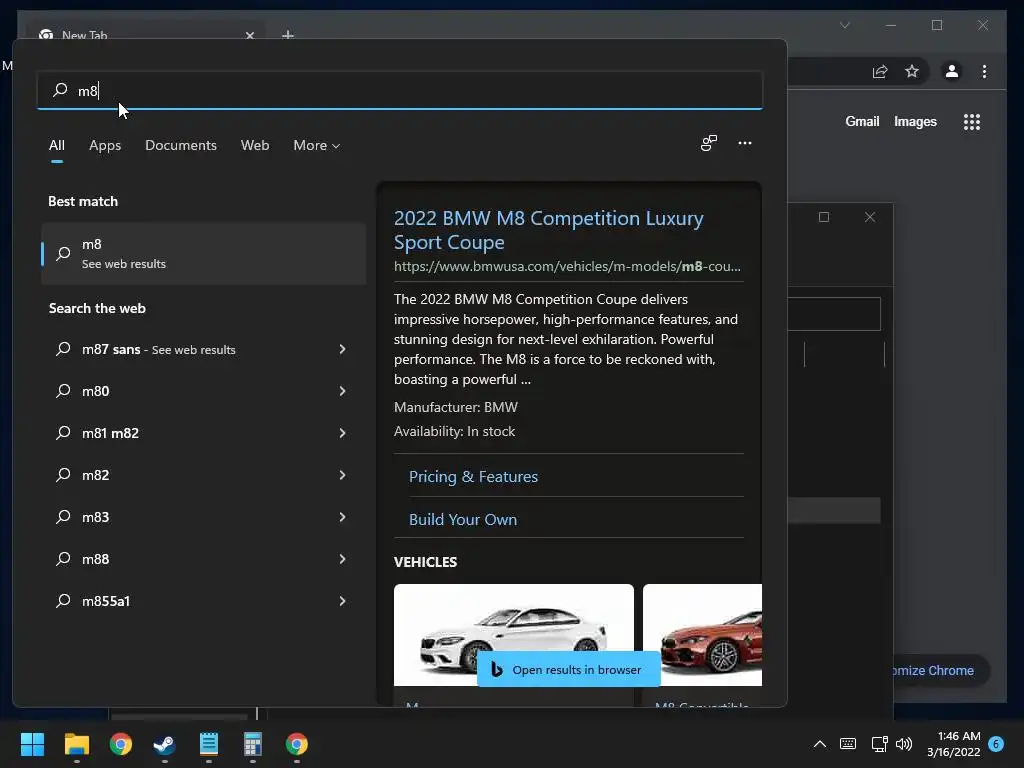Launch Steam from the taskbar
1024x768 pixels.
pos(165,744)
